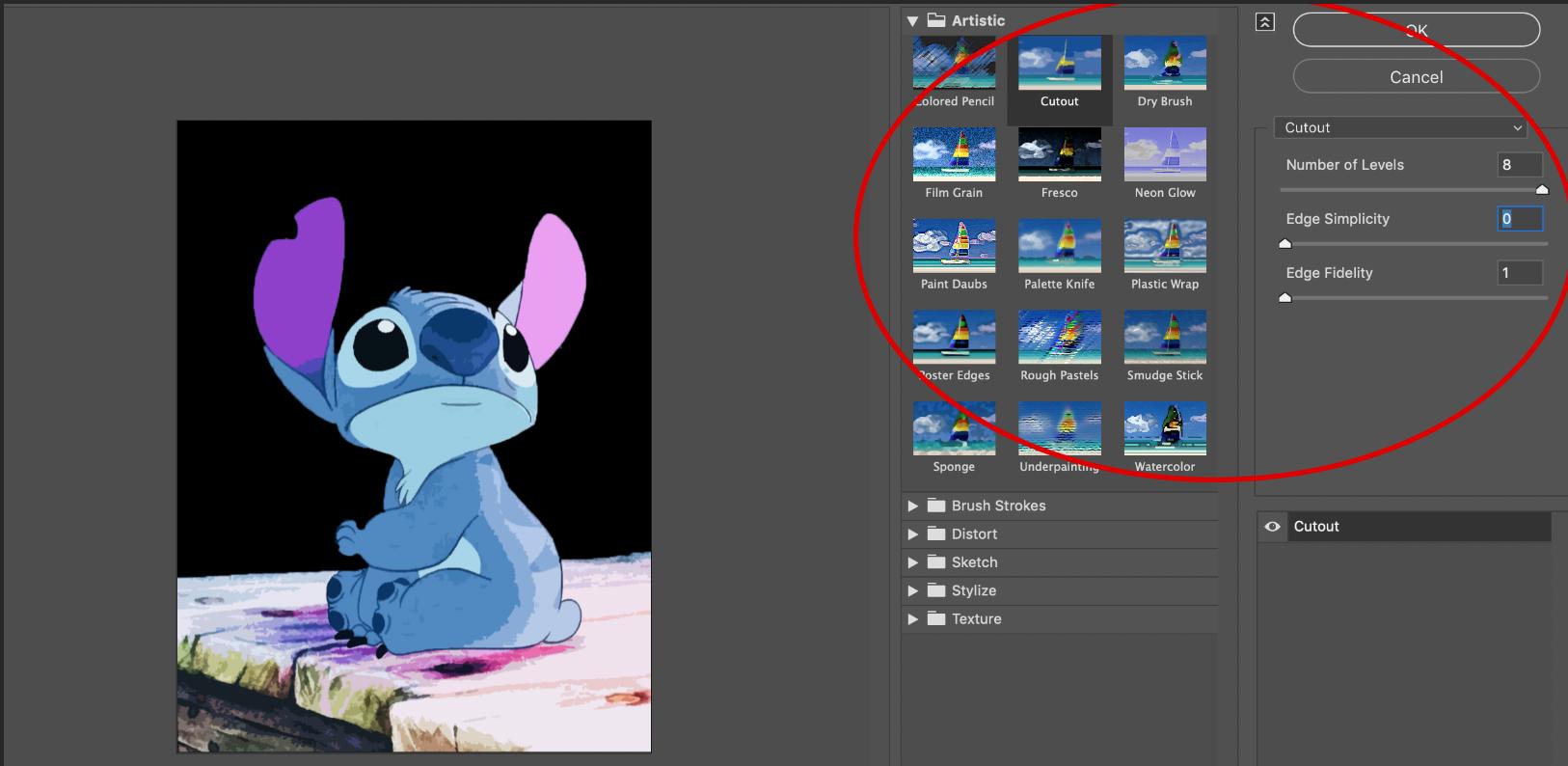This screenshot has height=766, width=1568.
Task: Open the Cutout filter dropdown
Action: coord(1400,127)
